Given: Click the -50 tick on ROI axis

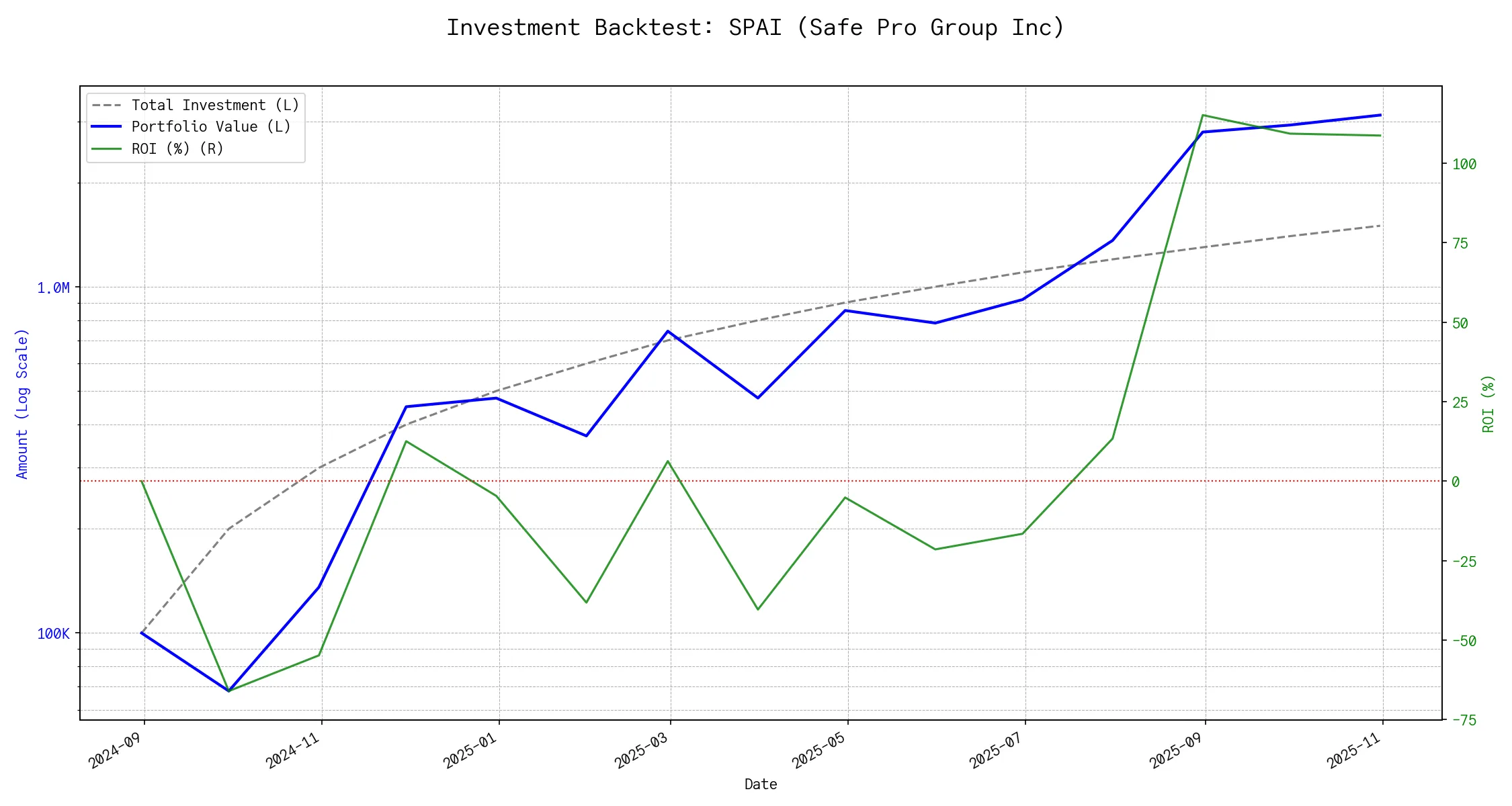Looking at the screenshot, I should (x=1464, y=641).
